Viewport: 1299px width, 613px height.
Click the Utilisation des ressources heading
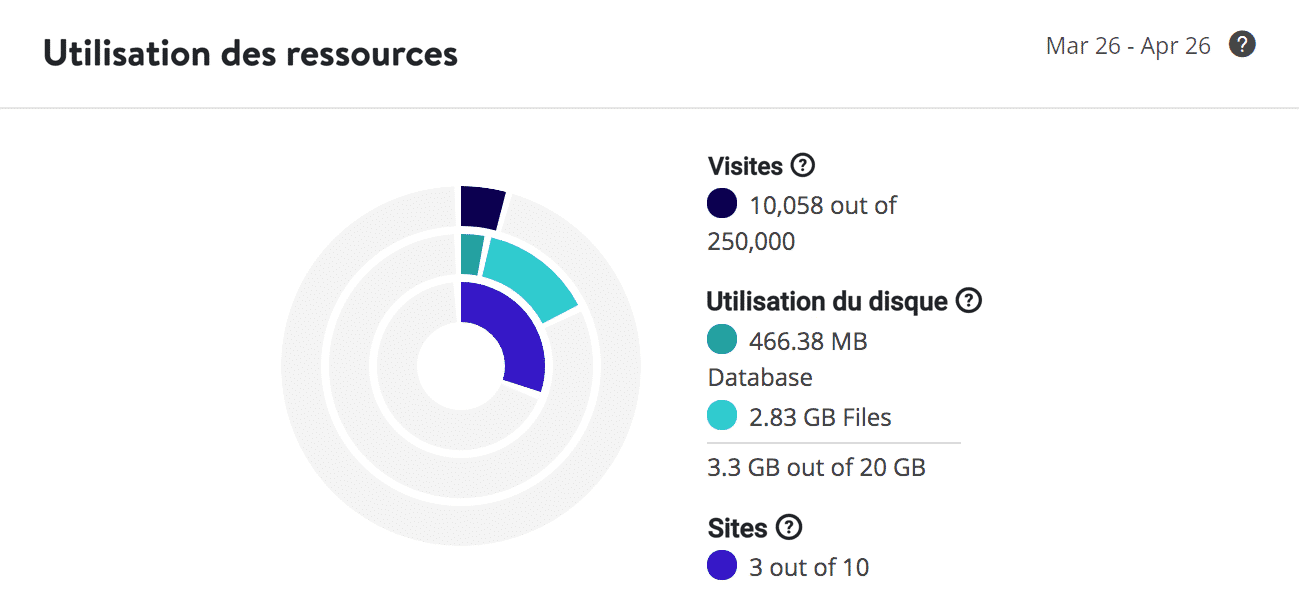point(249,53)
